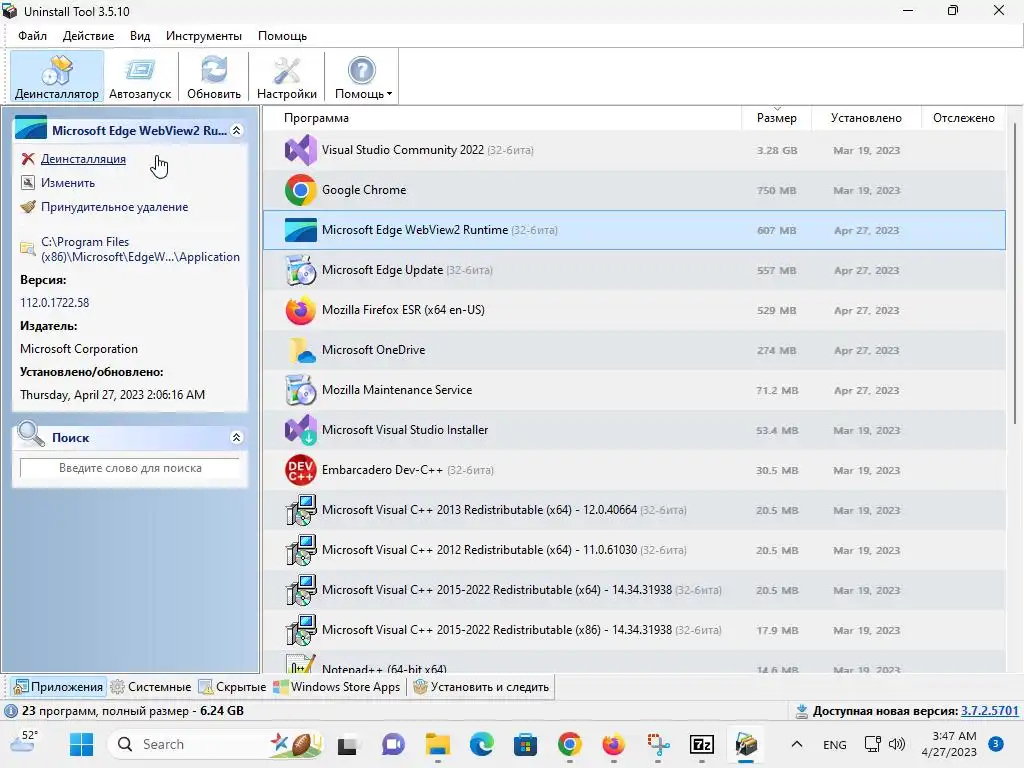Switch to the Автозапуск toolbar section
The height and width of the screenshot is (768, 1024).
tap(140, 77)
